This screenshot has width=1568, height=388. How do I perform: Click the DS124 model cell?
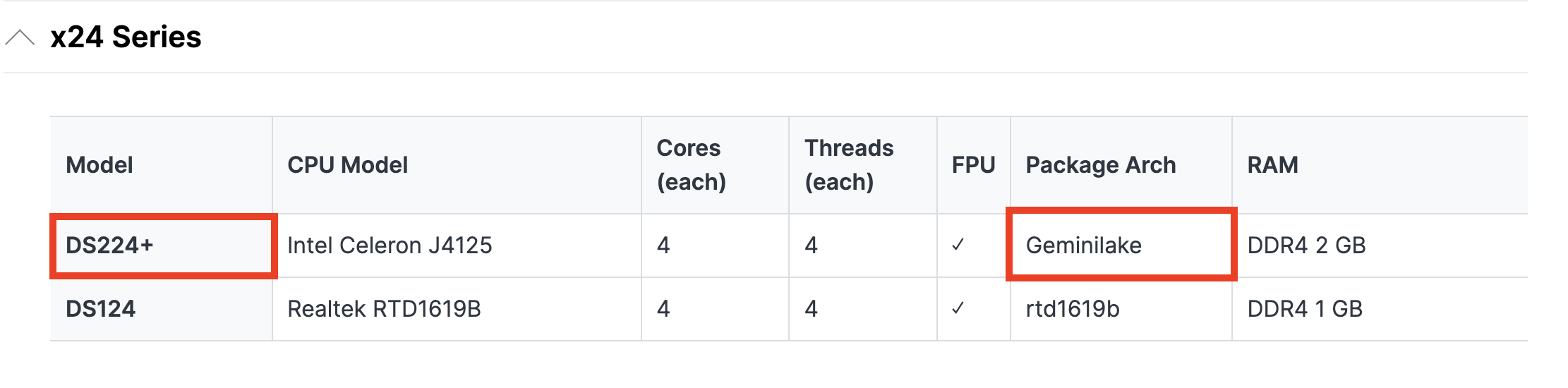tap(100, 309)
